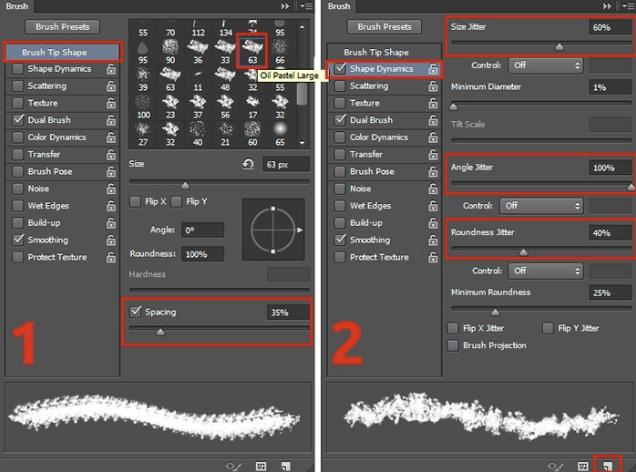The height and width of the screenshot is (472, 636).
Task: Collapse left Brush panel with double arrows
Action: [285, 6]
